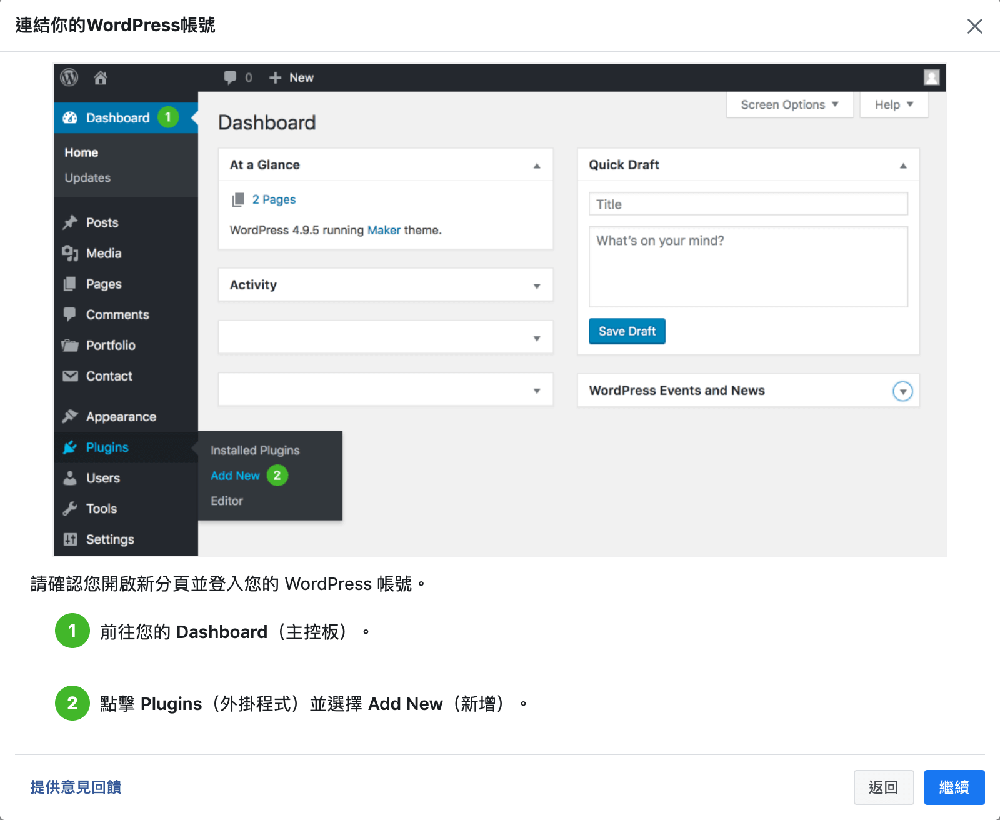Image resolution: width=1000 pixels, height=820 pixels.
Task: Click the pages icon in At a Glance
Action: [x=238, y=200]
